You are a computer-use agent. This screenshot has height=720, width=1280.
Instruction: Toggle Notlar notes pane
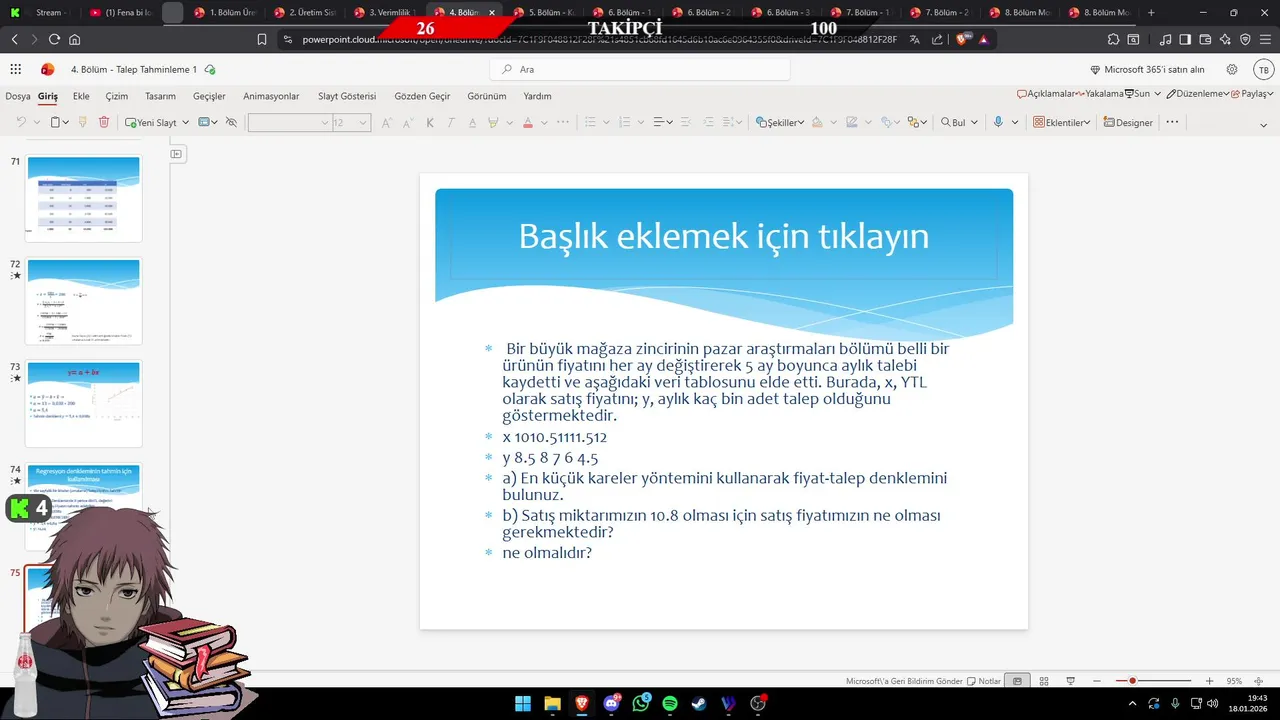[984, 681]
